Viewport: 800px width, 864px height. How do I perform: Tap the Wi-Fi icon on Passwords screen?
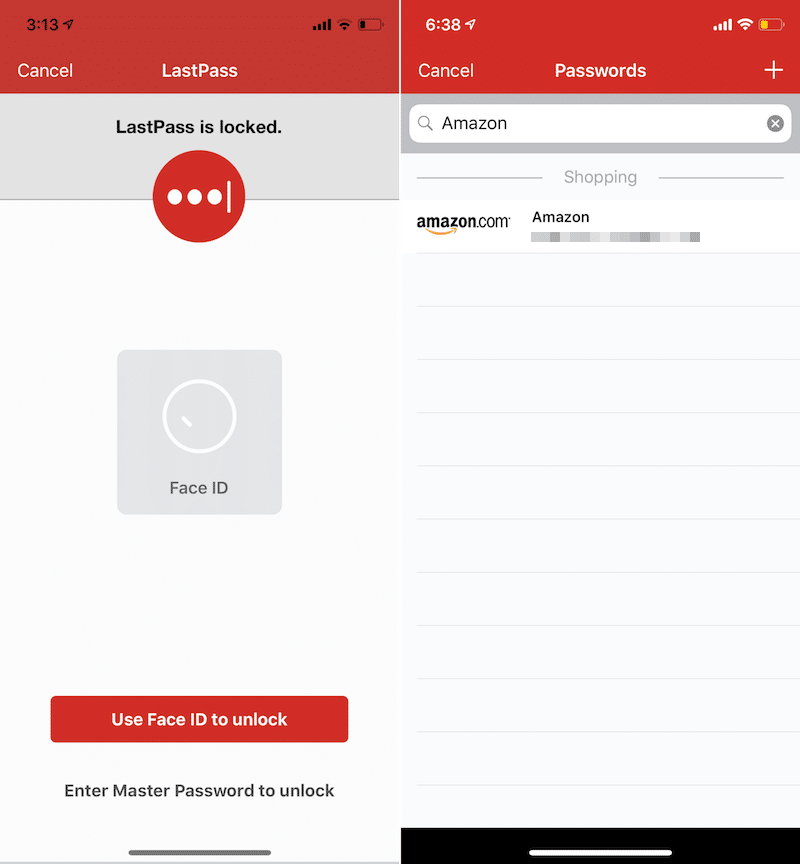(x=745, y=25)
